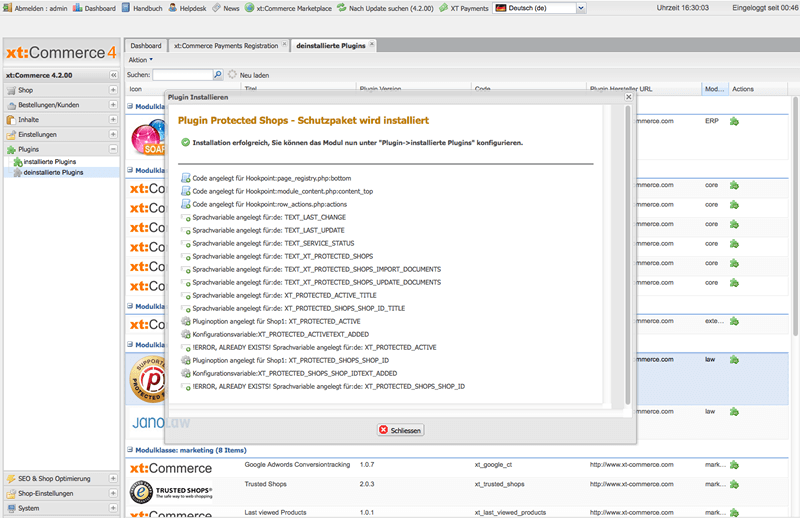The image size is (800, 518).
Task: Switch to the Dashboard tab
Action: click(x=146, y=45)
